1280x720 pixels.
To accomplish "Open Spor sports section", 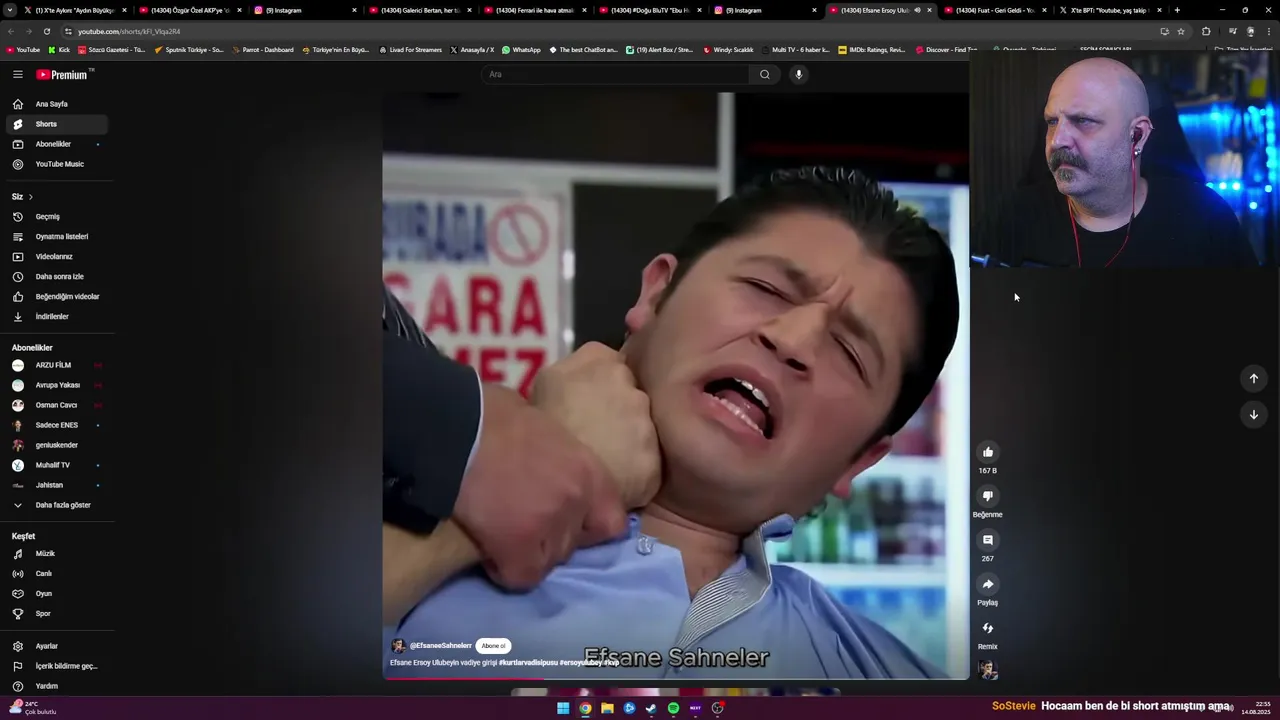I will pos(55,613).
